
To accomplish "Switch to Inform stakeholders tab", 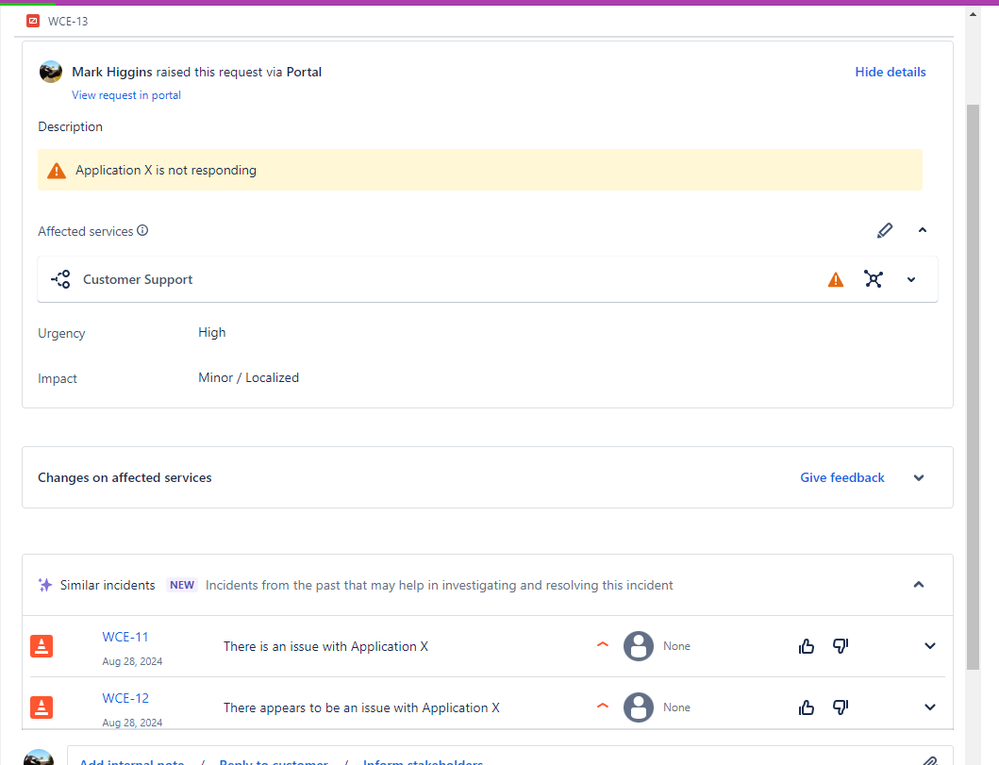I will click(423, 761).
